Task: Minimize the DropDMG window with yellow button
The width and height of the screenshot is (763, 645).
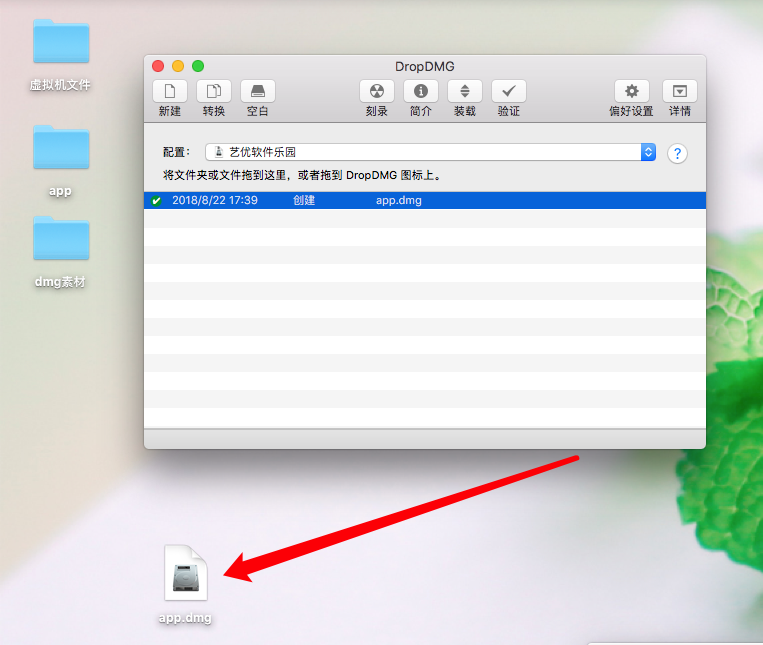Action: point(178,66)
